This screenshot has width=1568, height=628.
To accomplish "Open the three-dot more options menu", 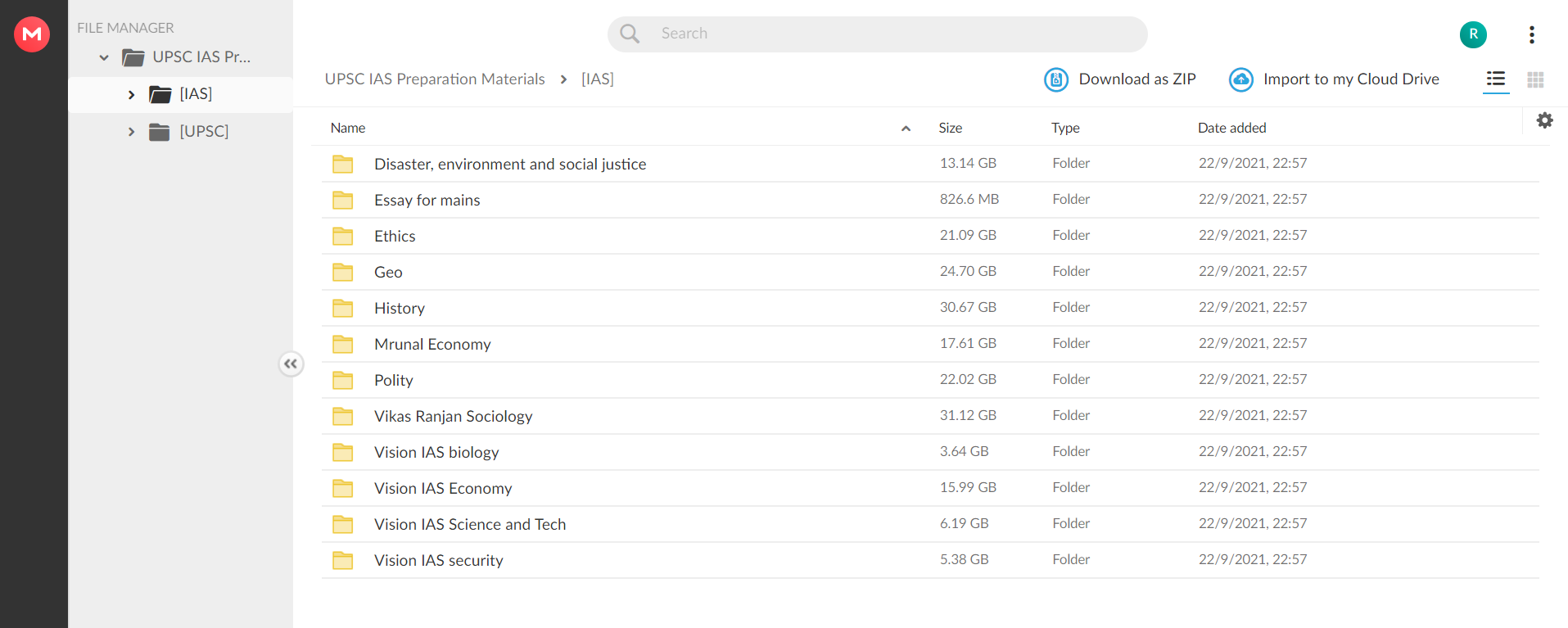I will (x=1531, y=34).
